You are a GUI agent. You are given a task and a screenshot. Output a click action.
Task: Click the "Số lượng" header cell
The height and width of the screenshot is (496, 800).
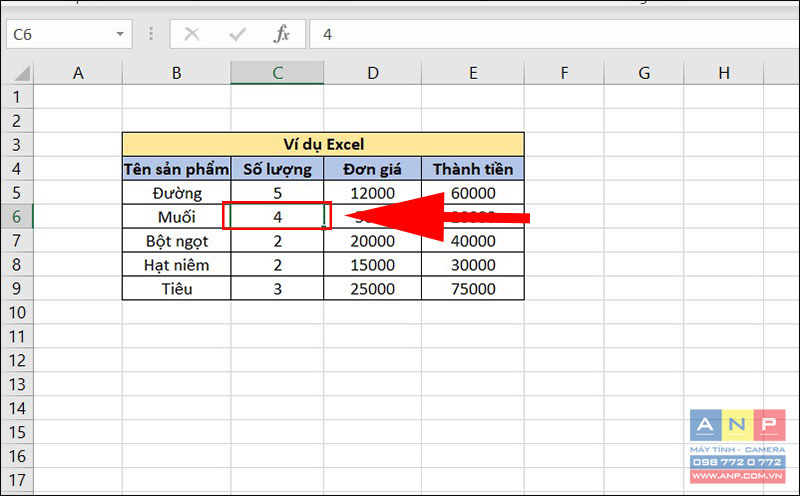point(277,168)
